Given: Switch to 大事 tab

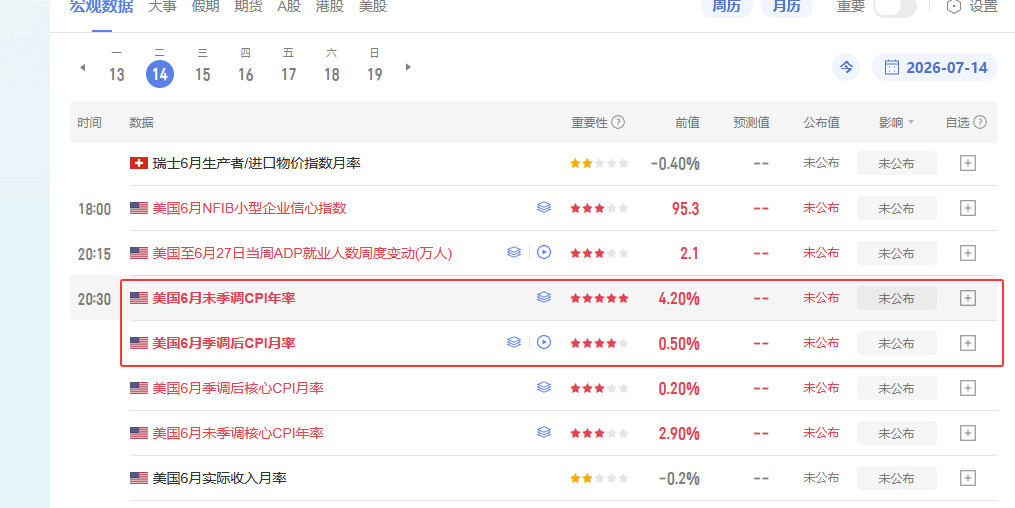Looking at the screenshot, I should (x=162, y=6).
